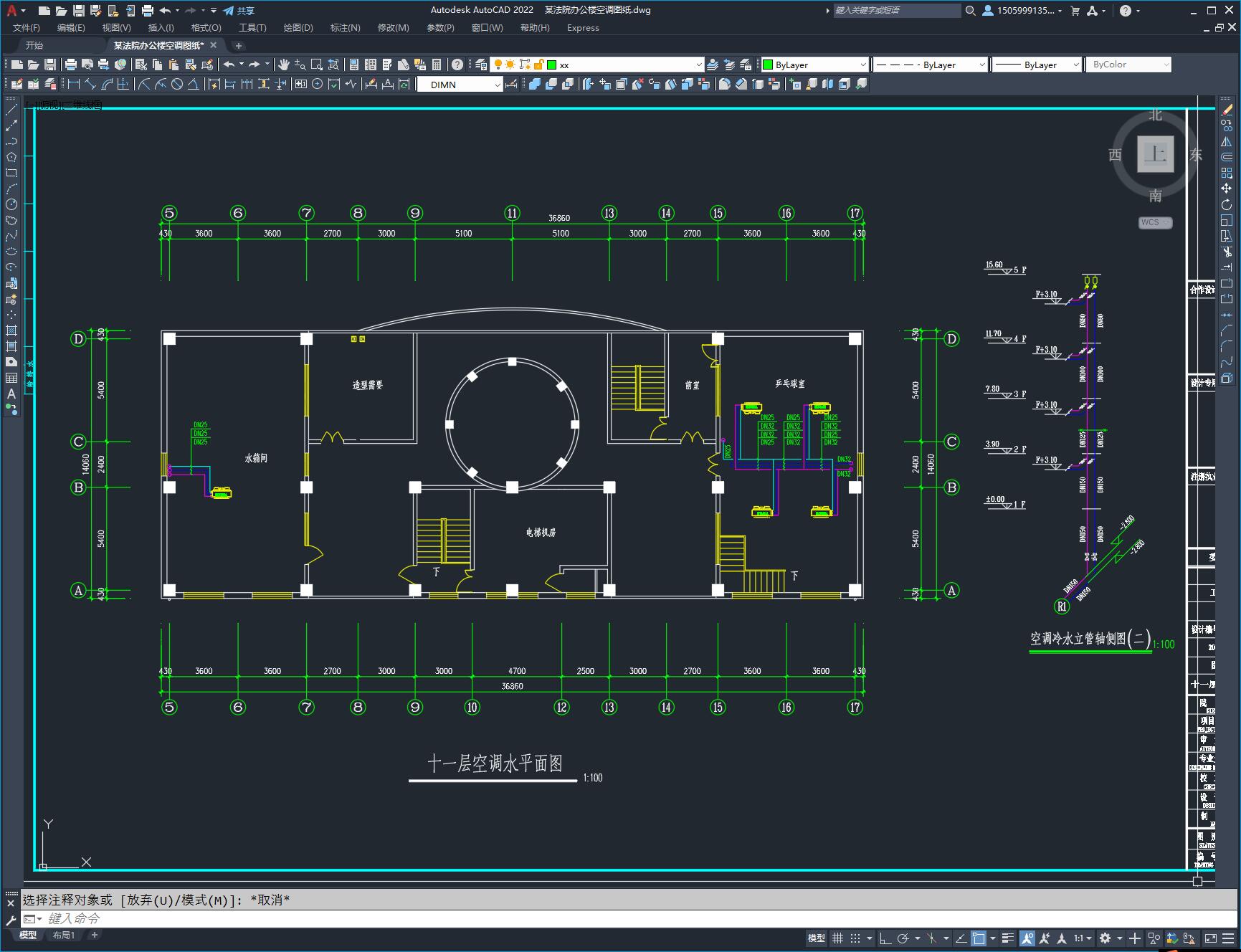This screenshot has height=952, width=1241.
Task: Open the Layer Properties Manager icon
Action: click(x=481, y=65)
